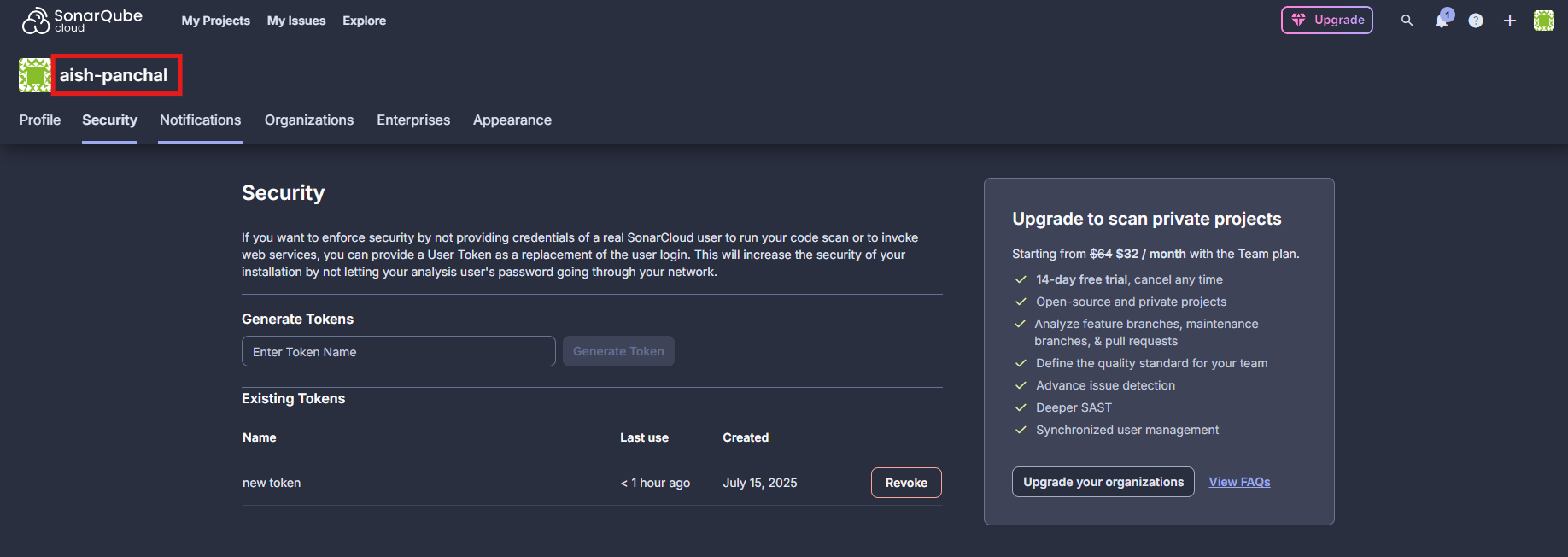This screenshot has width=1568, height=557.
Task: Click the aish-panchal username heading
Action: point(114,75)
